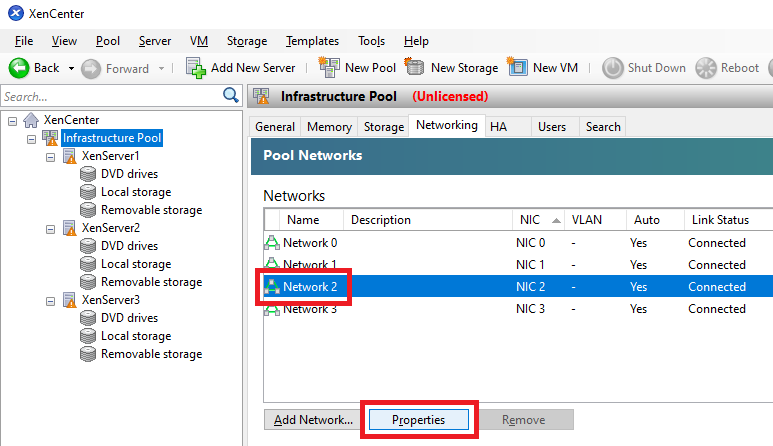Viewport: 773px width, 446px height.
Task: Collapse the XenServer3 tree node
Action: tap(50, 300)
